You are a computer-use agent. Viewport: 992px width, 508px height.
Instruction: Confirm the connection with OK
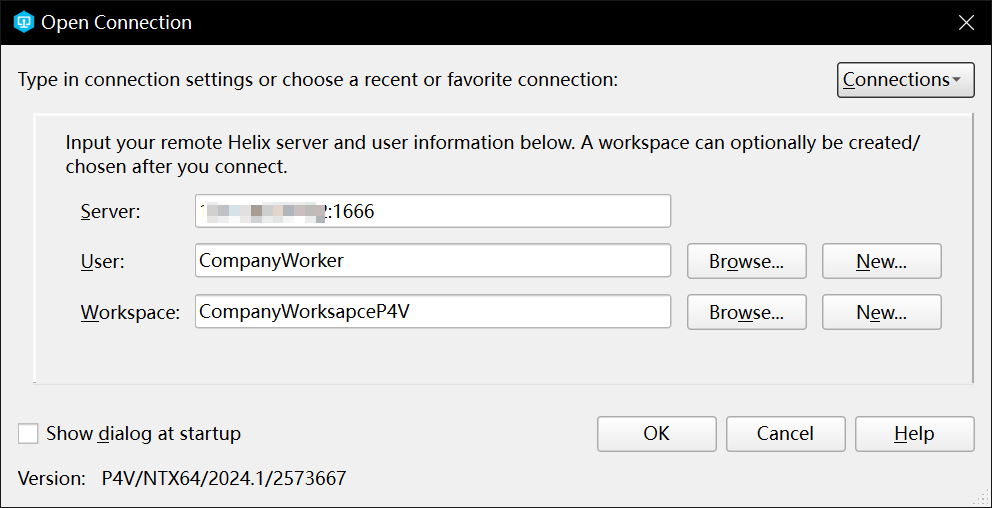point(657,434)
